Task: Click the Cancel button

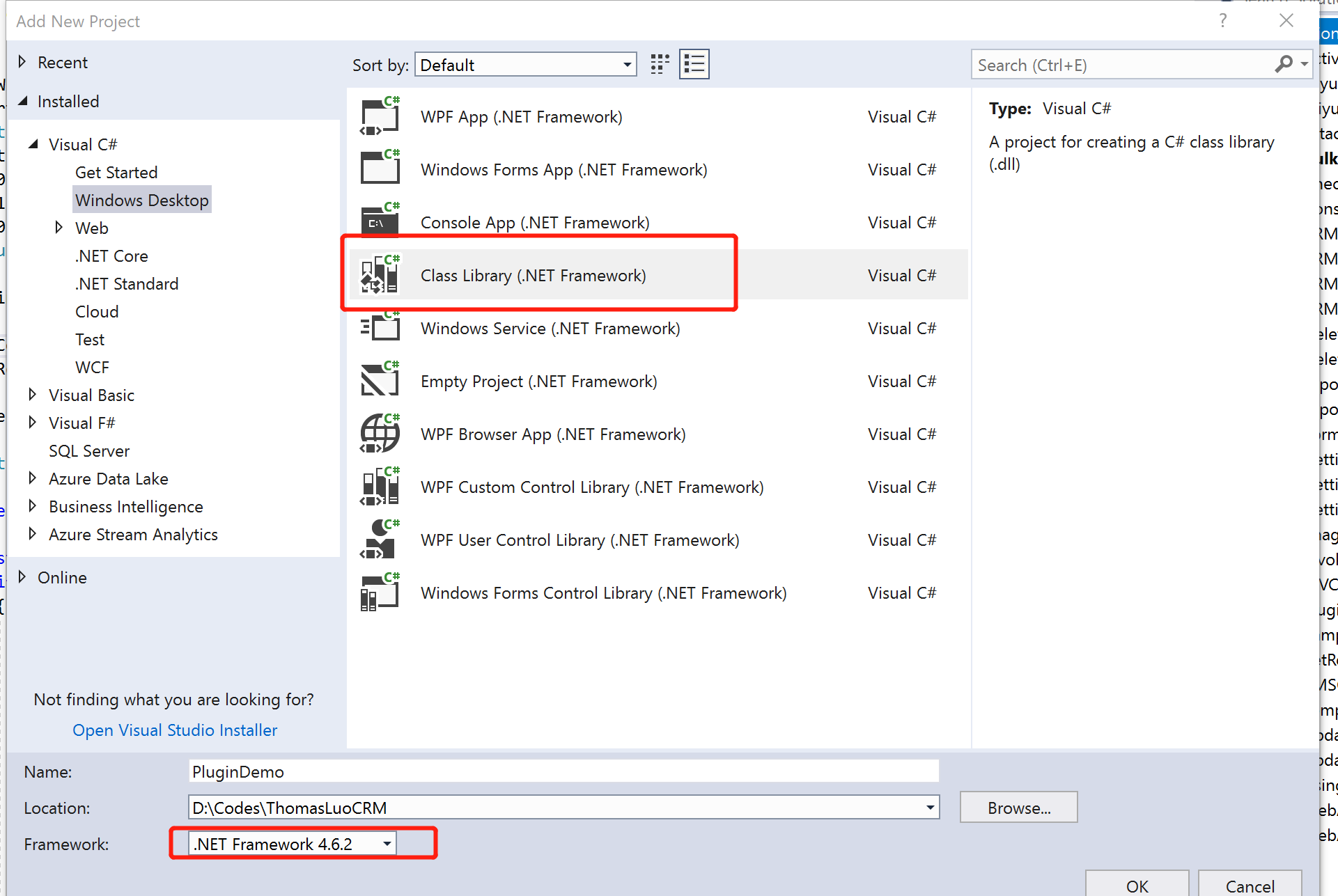Action: click(x=1250, y=884)
